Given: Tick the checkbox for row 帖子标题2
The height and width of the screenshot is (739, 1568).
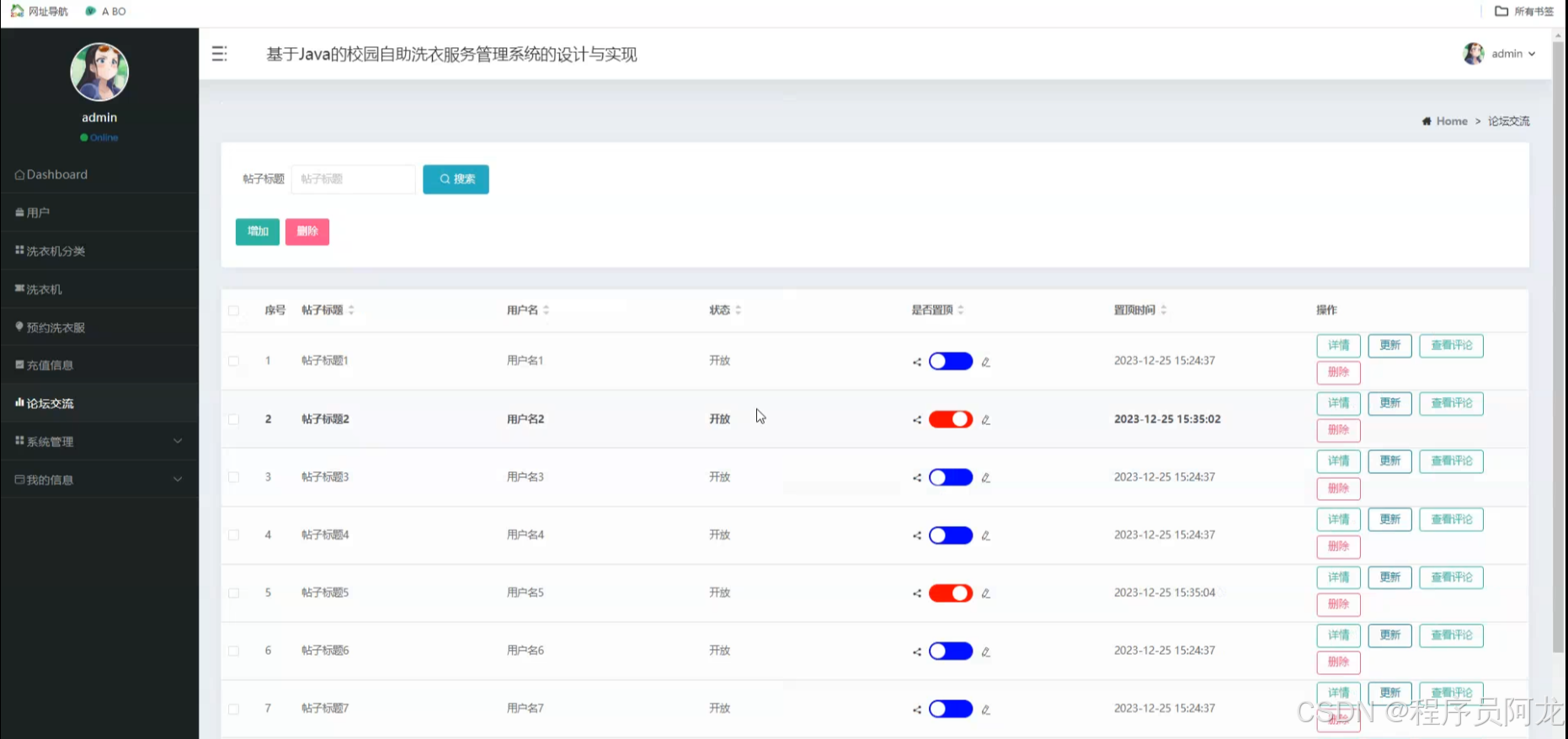Looking at the screenshot, I should (x=233, y=419).
